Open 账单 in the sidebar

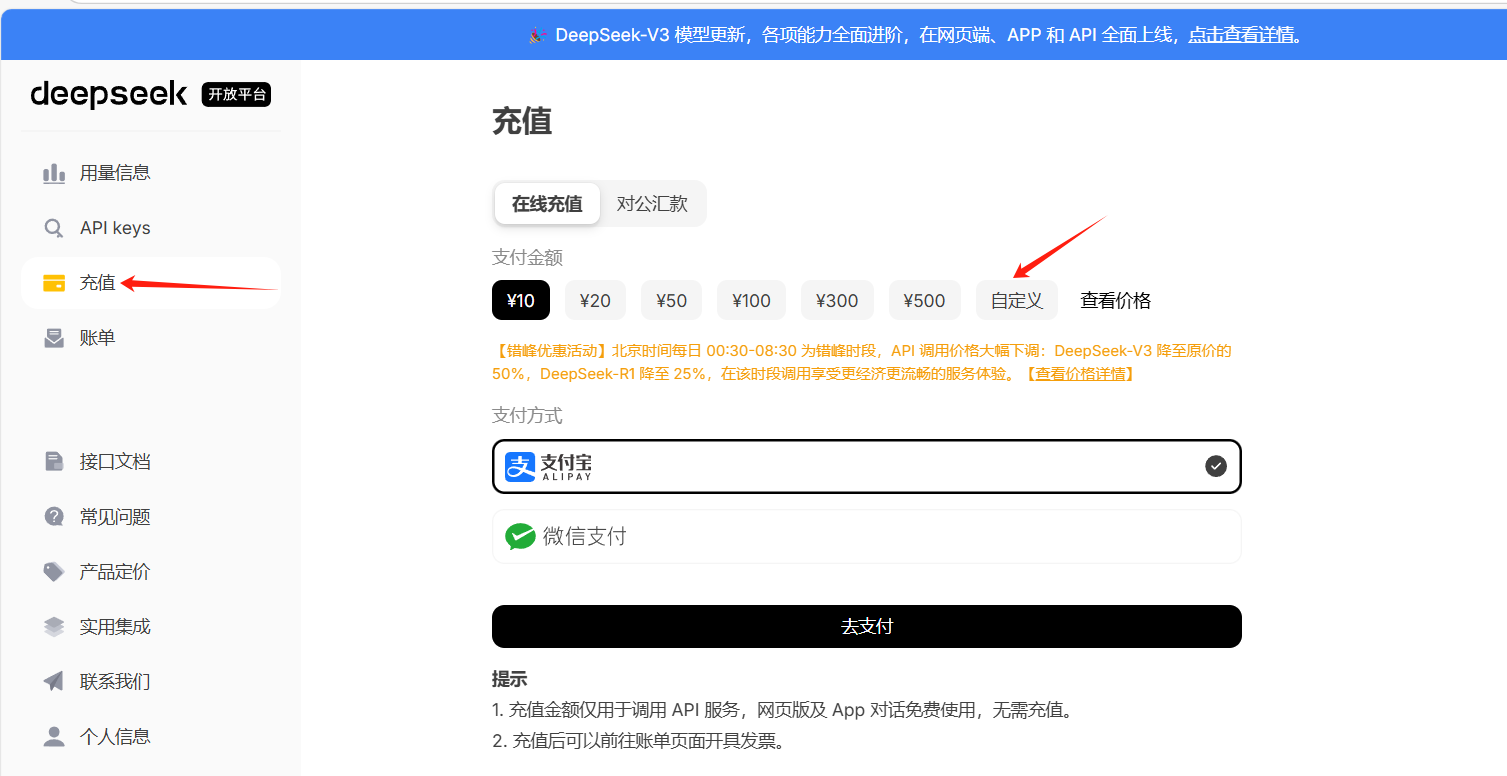coord(150,338)
